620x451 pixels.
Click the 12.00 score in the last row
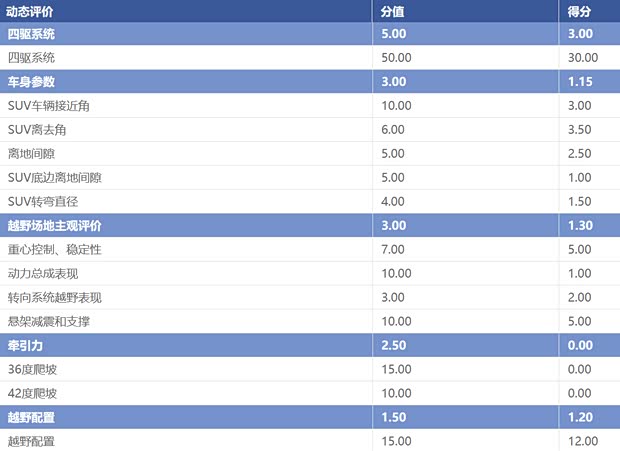pos(582,440)
